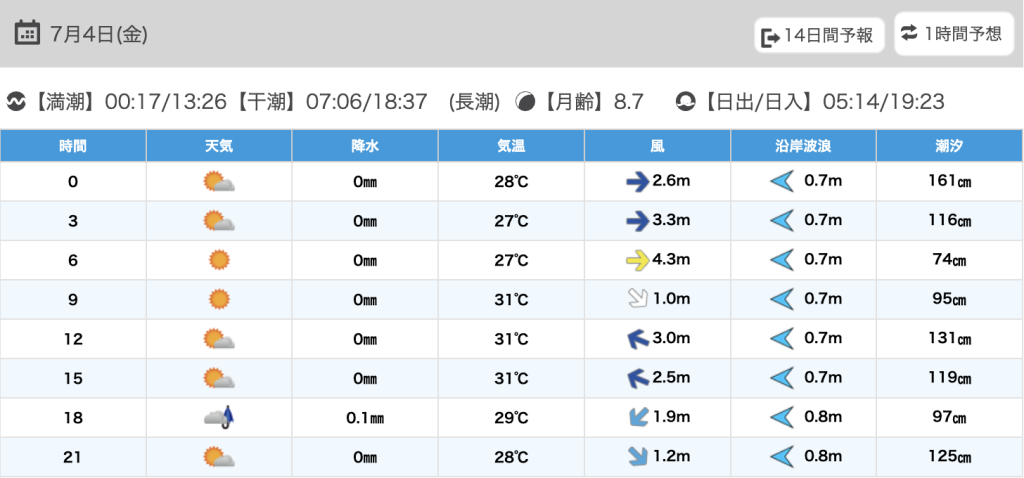Click the yellow wind arrow showing 4.3m
1024x478 pixels.
pos(636,260)
